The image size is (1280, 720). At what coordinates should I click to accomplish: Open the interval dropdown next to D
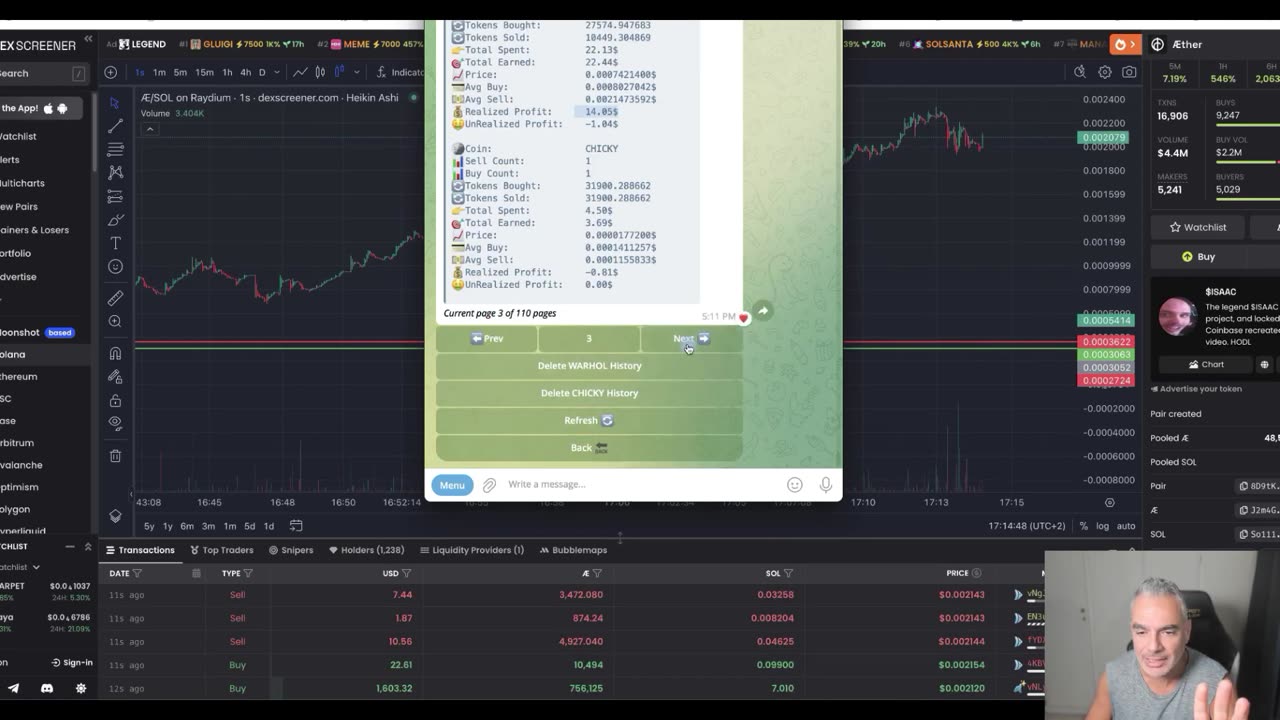coord(277,72)
